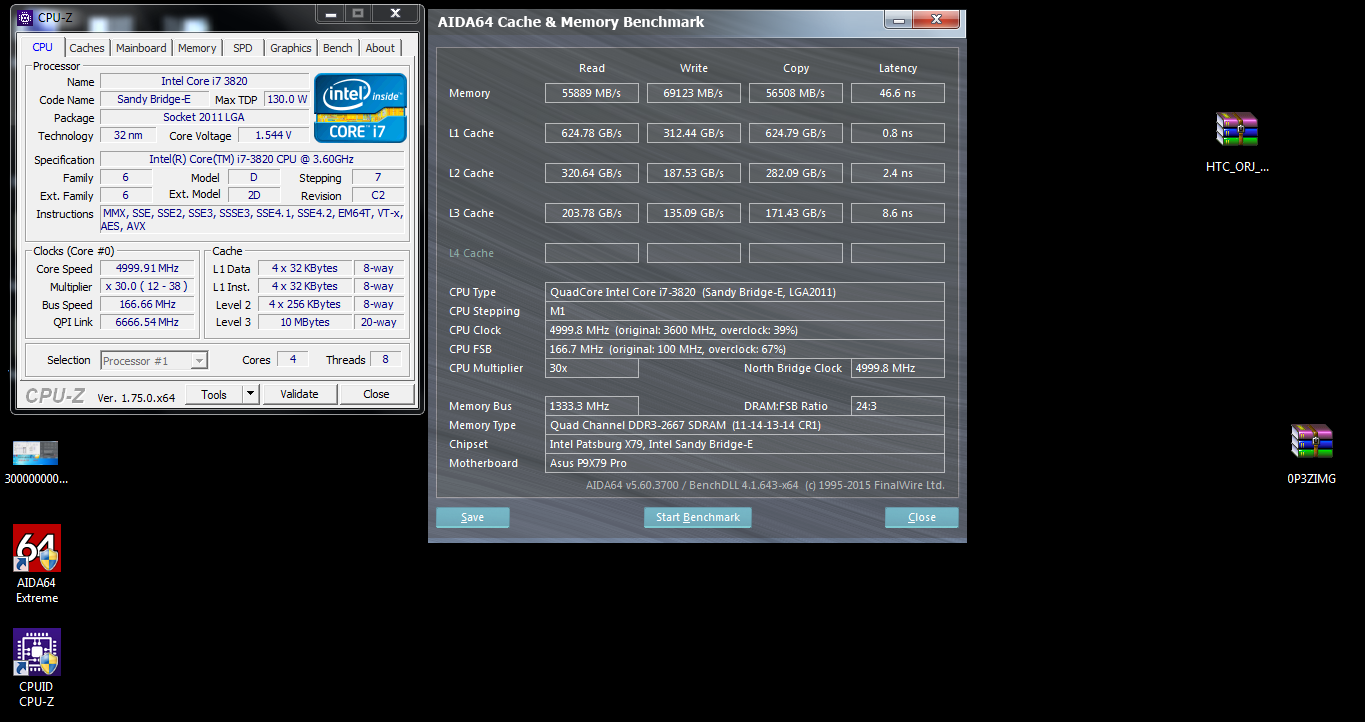Viewport: 1365px width, 722px height.
Task: Minimize the AIDA64 benchmark window
Action: click(897, 18)
